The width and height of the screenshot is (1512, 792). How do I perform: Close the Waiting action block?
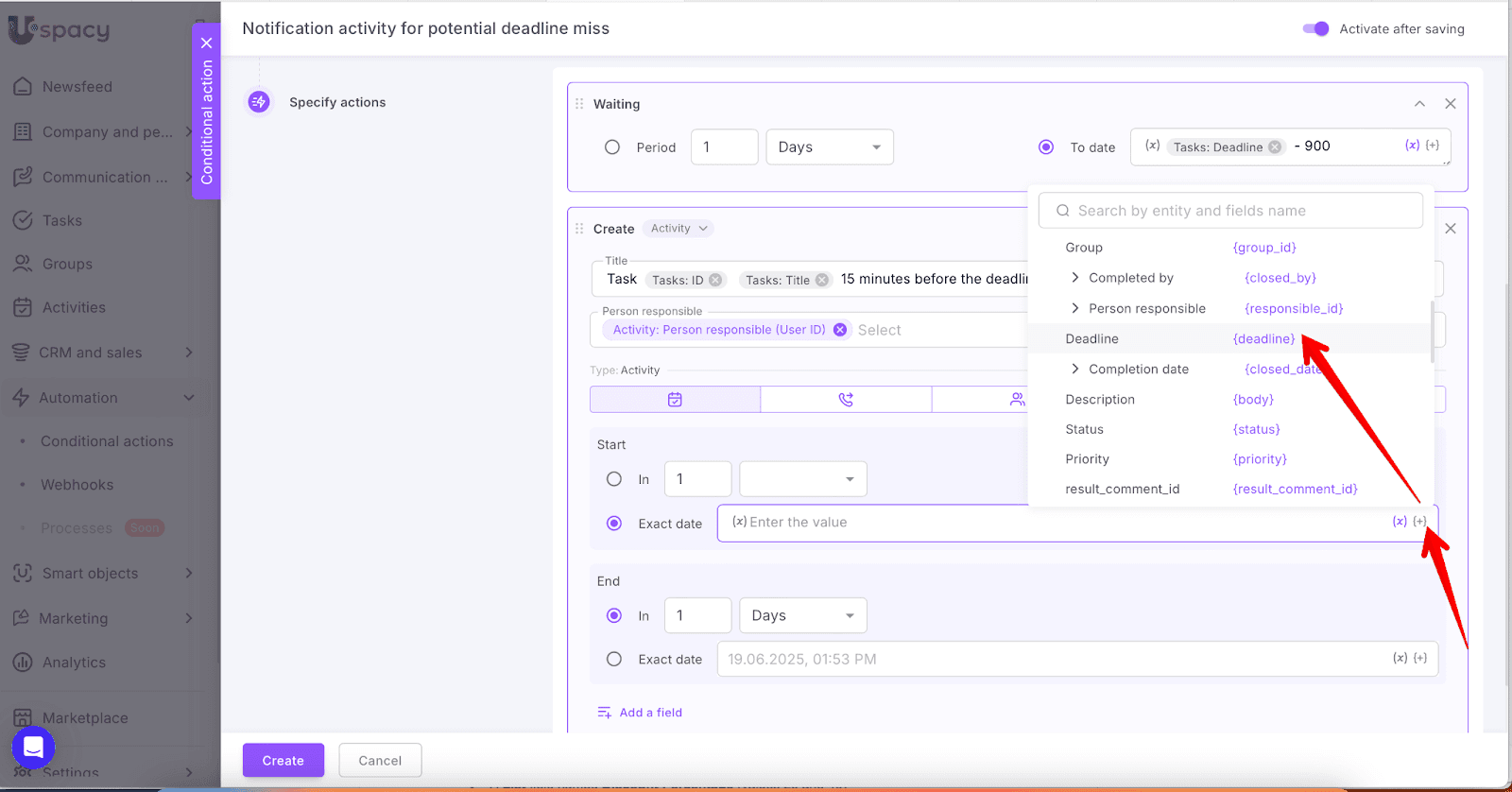click(x=1450, y=104)
